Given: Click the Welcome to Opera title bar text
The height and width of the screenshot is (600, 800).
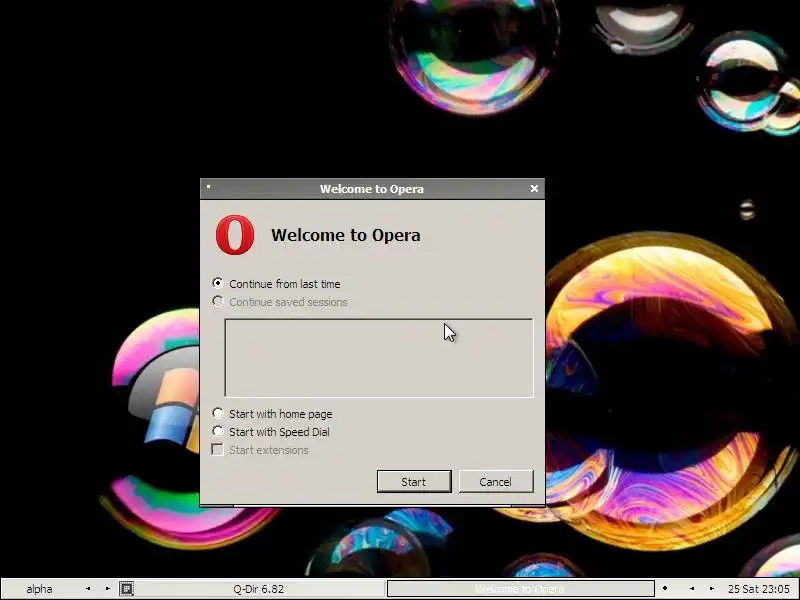Looking at the screenshot, I should point(372,189).
